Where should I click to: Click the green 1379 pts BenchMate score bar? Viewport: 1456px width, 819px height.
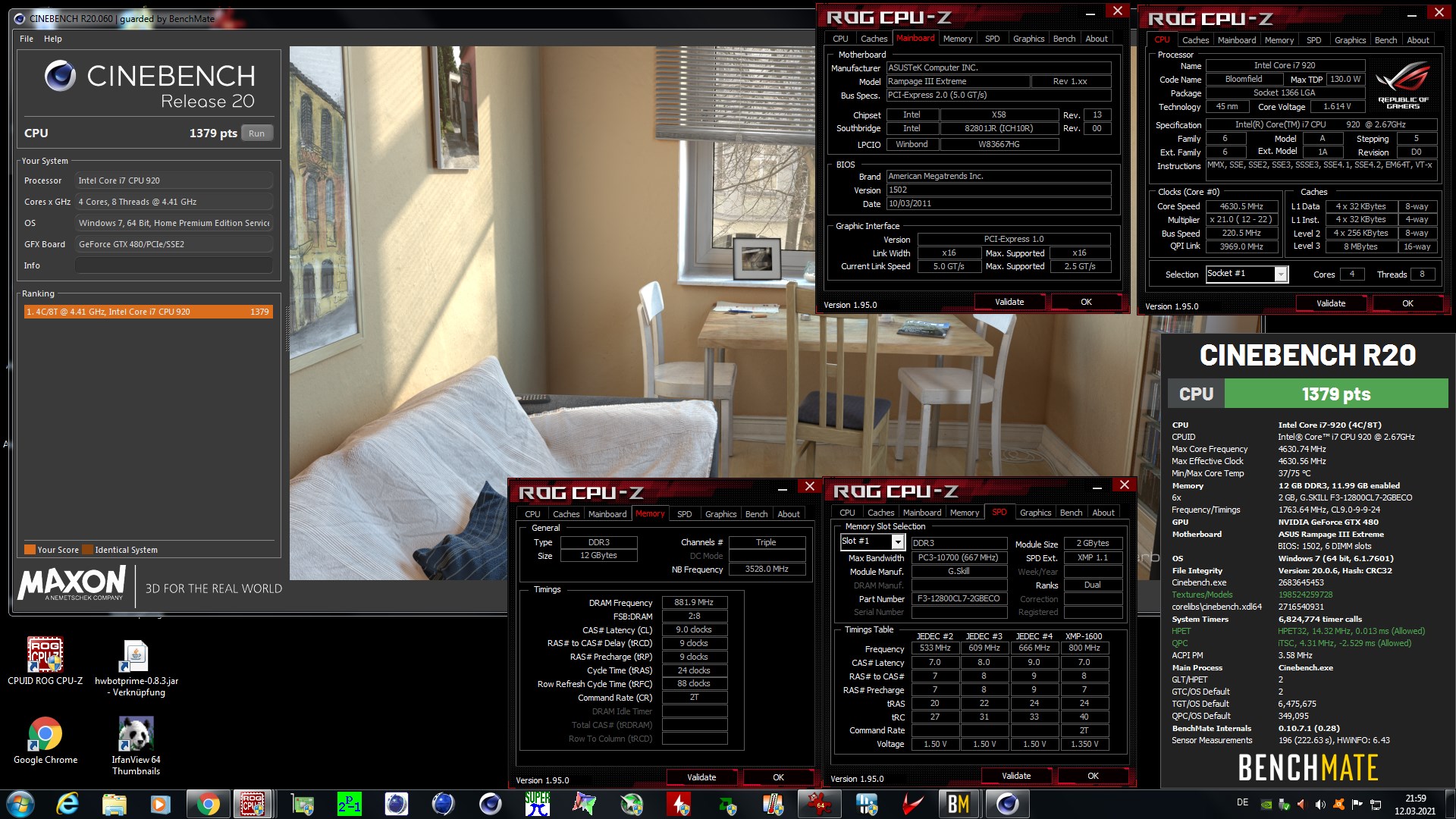1335,394
